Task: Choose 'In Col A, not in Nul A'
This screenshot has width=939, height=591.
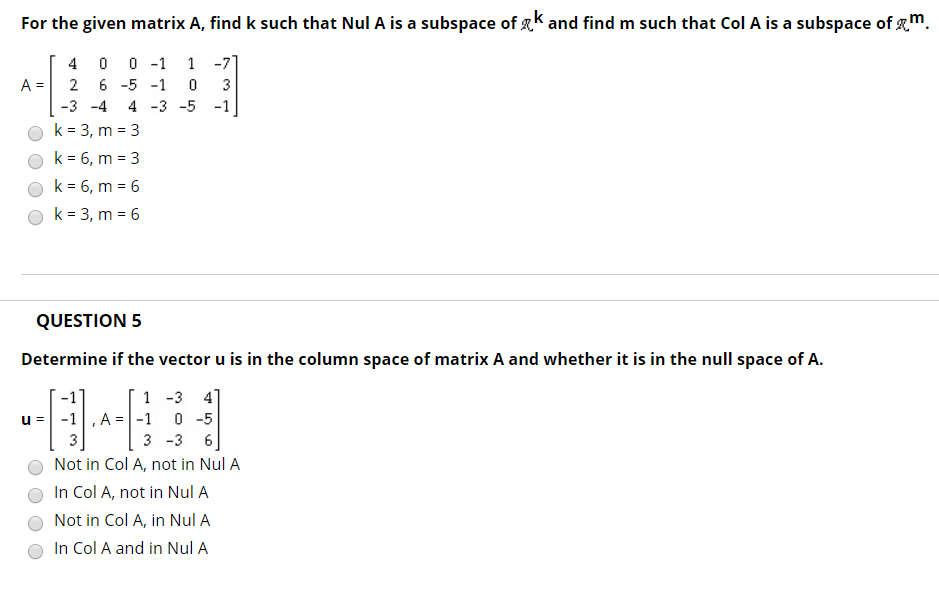Action: click(35, 495)
